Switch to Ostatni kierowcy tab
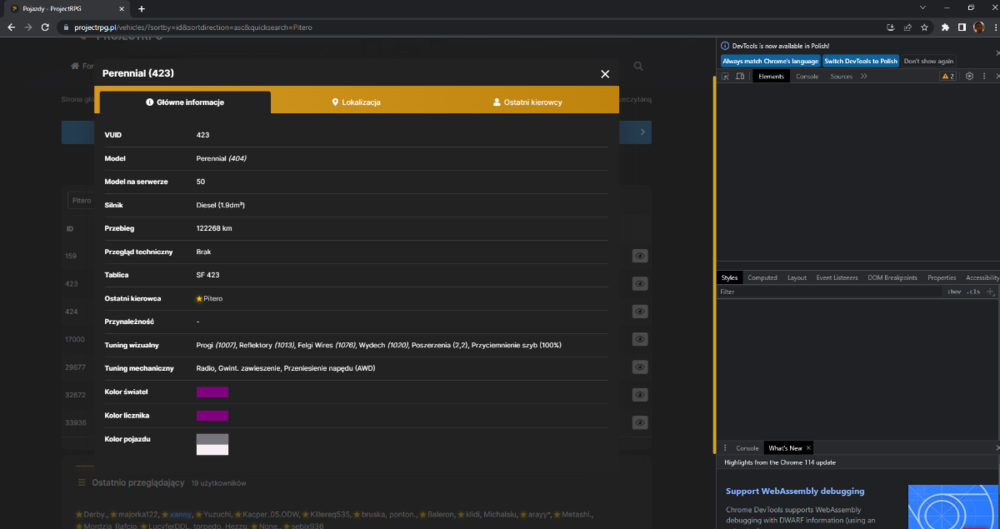1000x529 pixels. pos(528,102)
